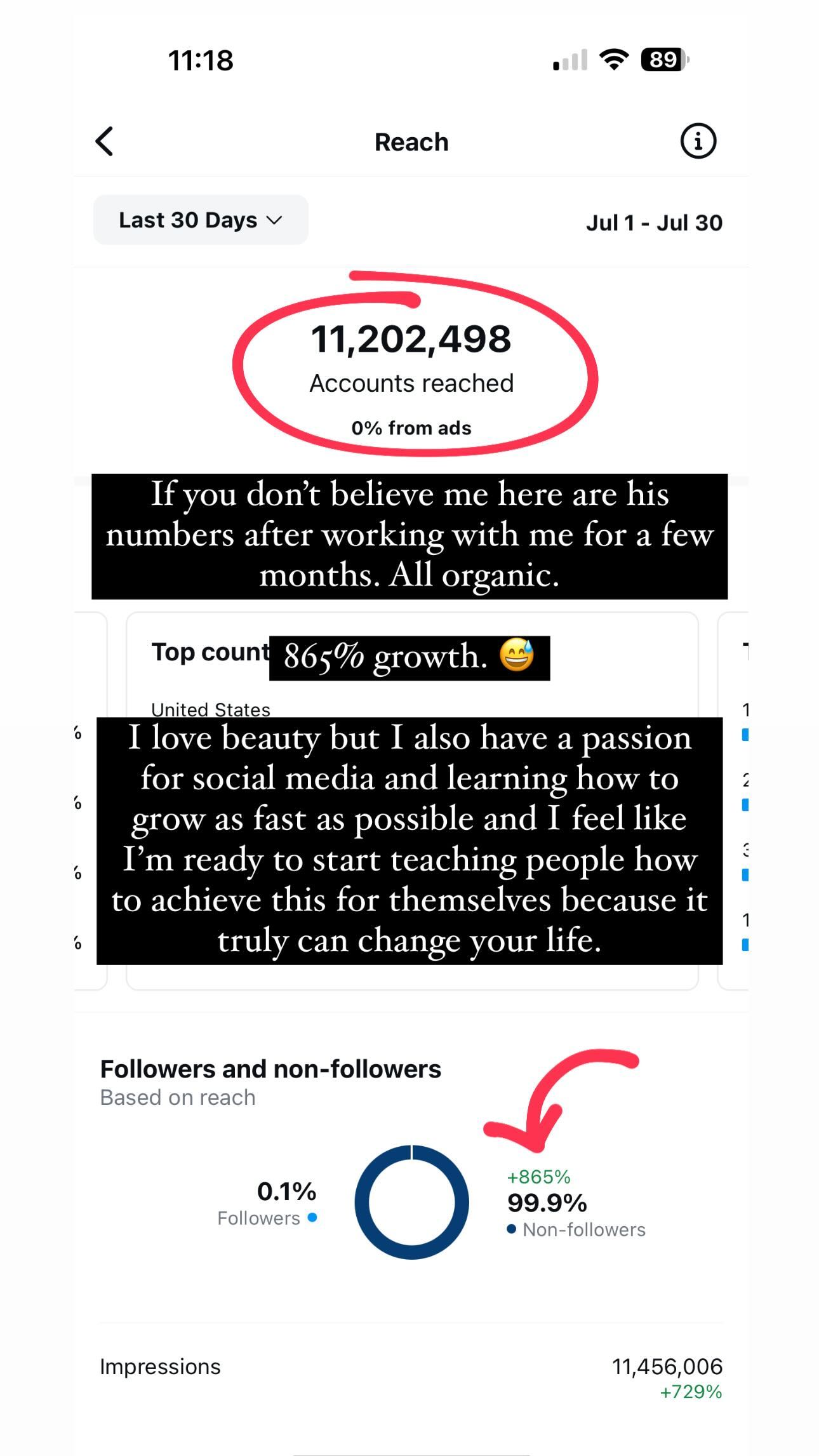Tap the 11,456,006 impressions value
The image size is (819, 1456).
pyautogui.click(x=667, y=1366)
